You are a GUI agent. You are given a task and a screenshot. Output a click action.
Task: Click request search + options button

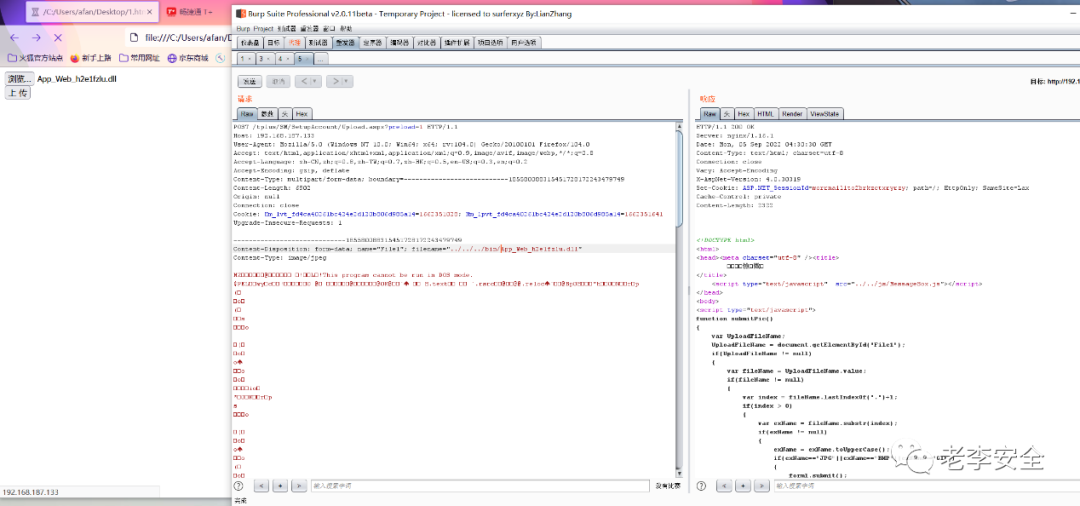coord(280,486)
